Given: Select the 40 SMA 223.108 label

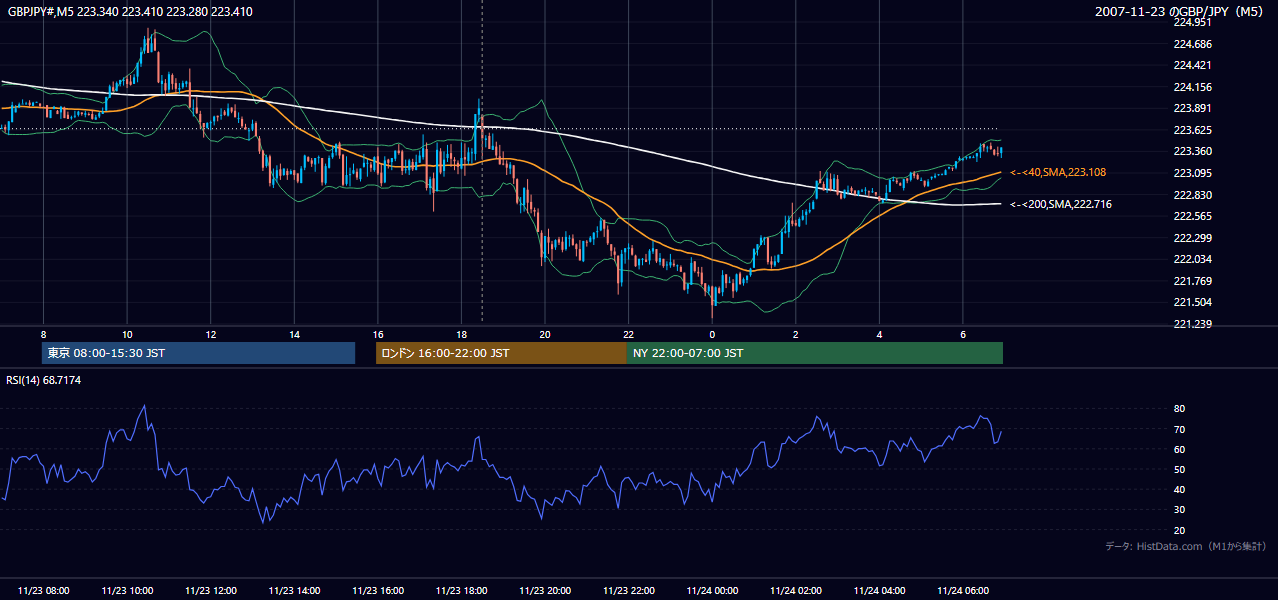Looking at the screenshot, I should pos(1059,172).
